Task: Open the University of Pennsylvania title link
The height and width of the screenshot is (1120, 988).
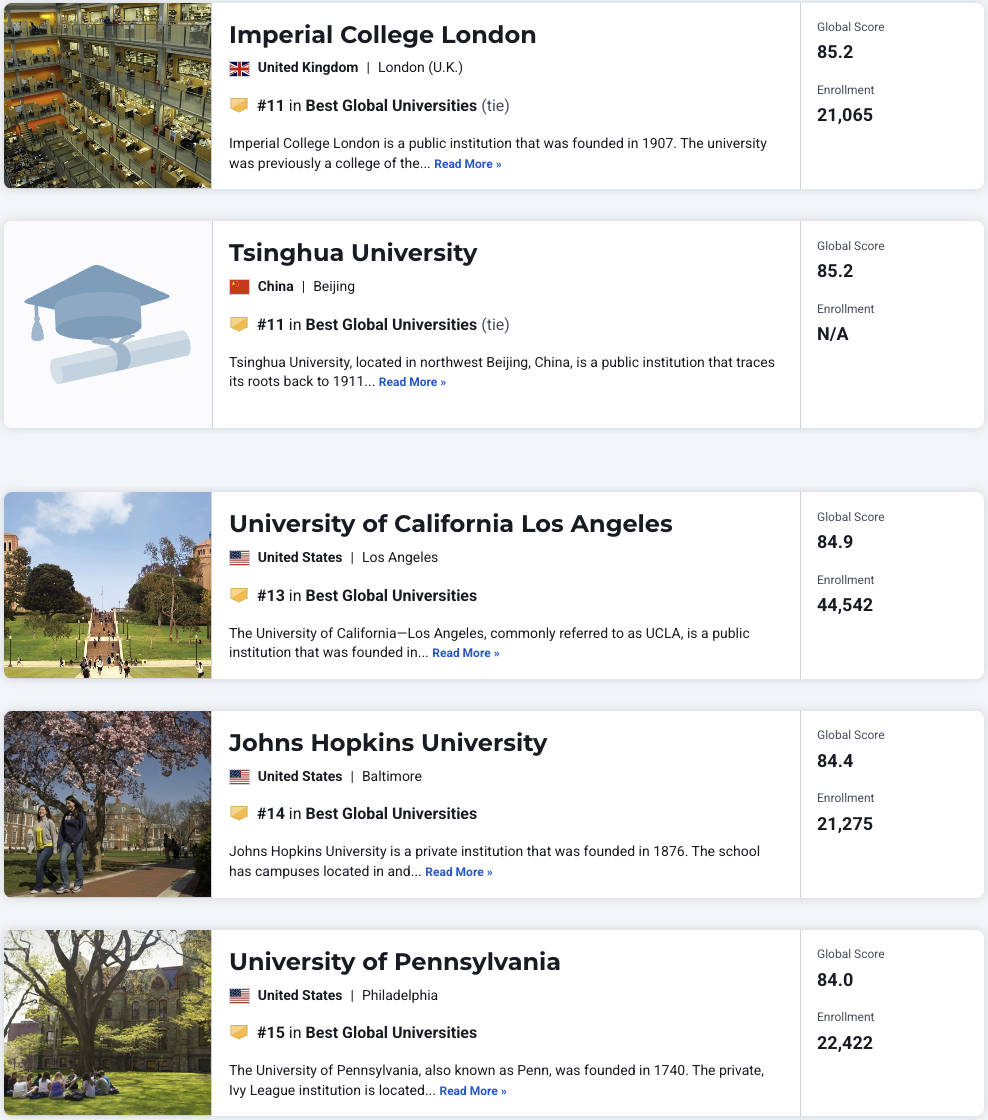Action: tap(394, 962)
